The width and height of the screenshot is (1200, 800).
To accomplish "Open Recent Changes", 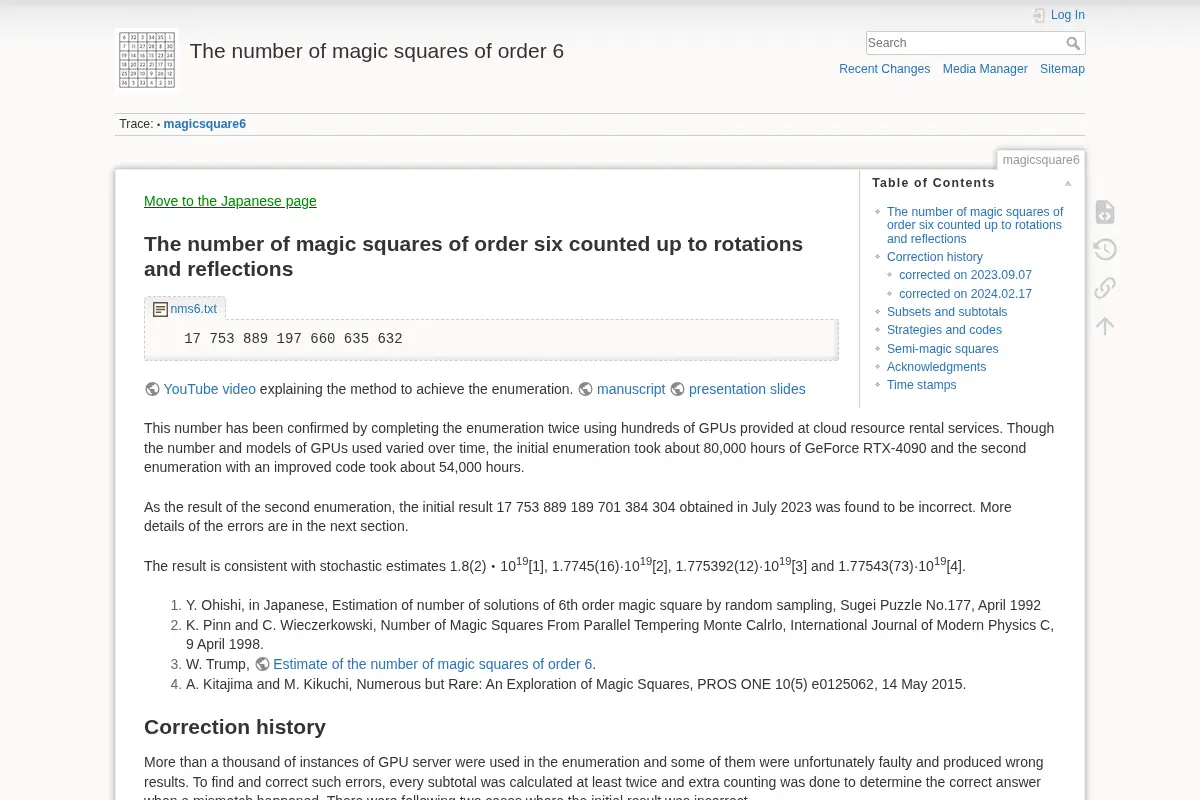I will (884, 69).
